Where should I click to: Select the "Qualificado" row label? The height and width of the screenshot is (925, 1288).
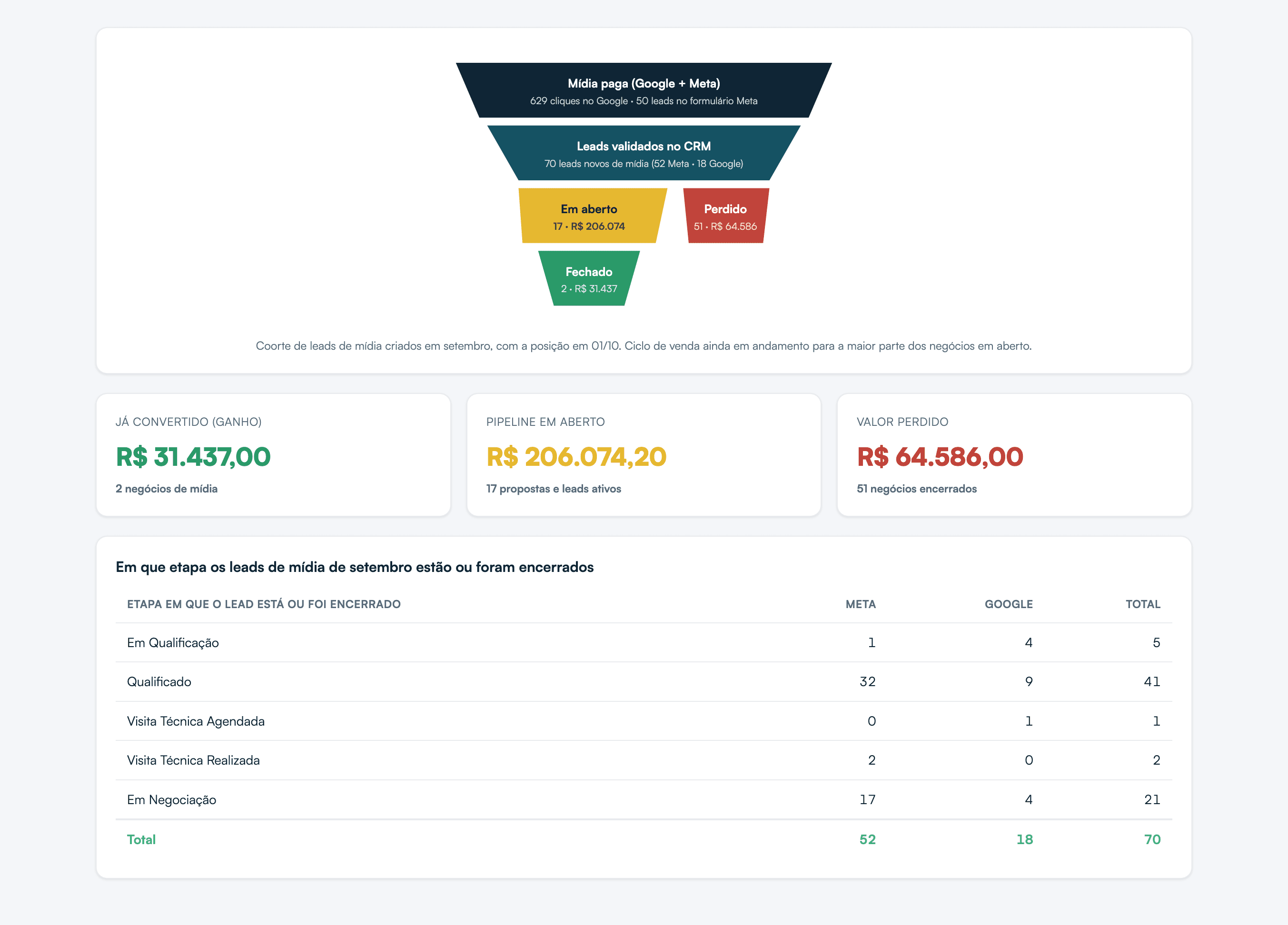[x=159, y=682]
